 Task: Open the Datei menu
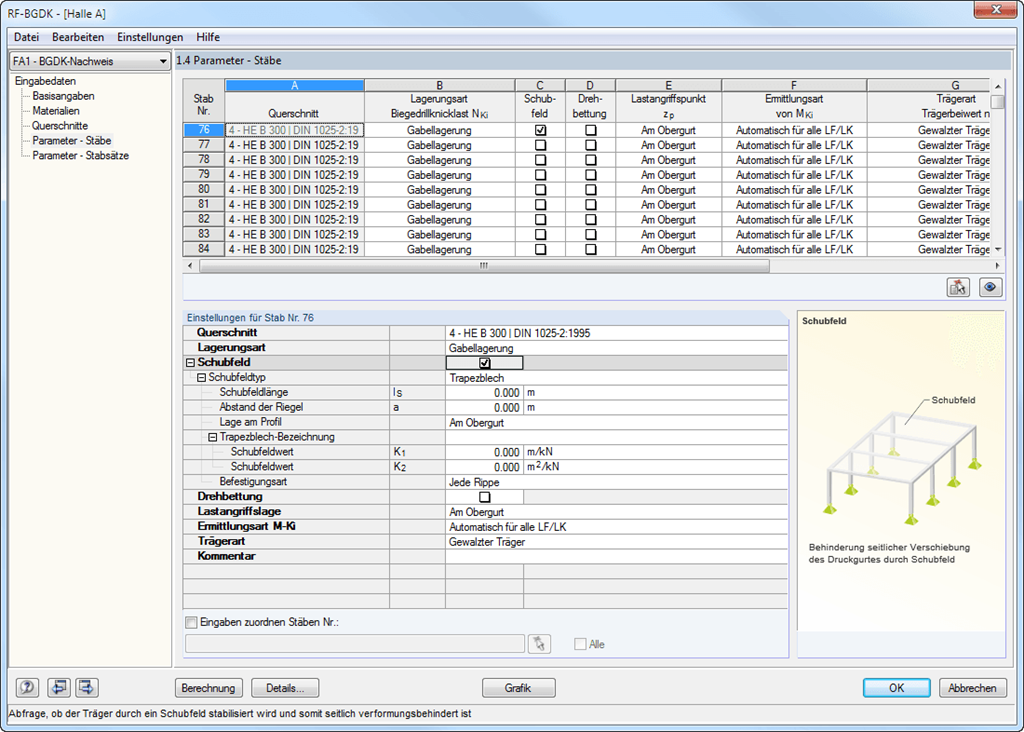[26, 37]
